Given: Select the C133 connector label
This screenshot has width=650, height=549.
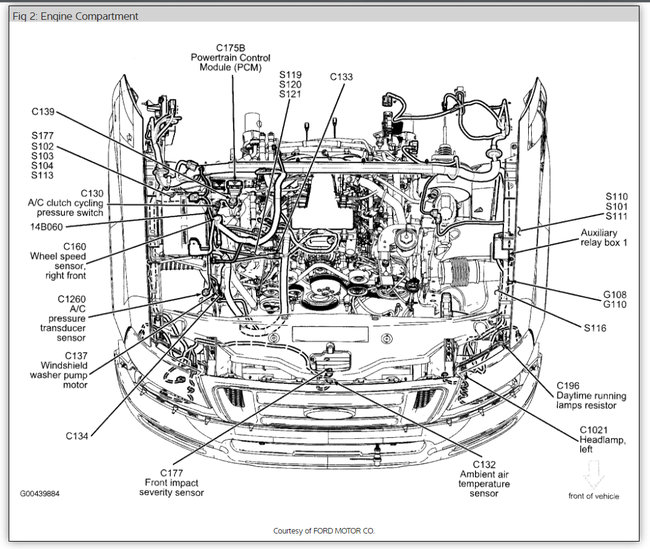Looking at the screenshot, I should click(x=341, y=77).
